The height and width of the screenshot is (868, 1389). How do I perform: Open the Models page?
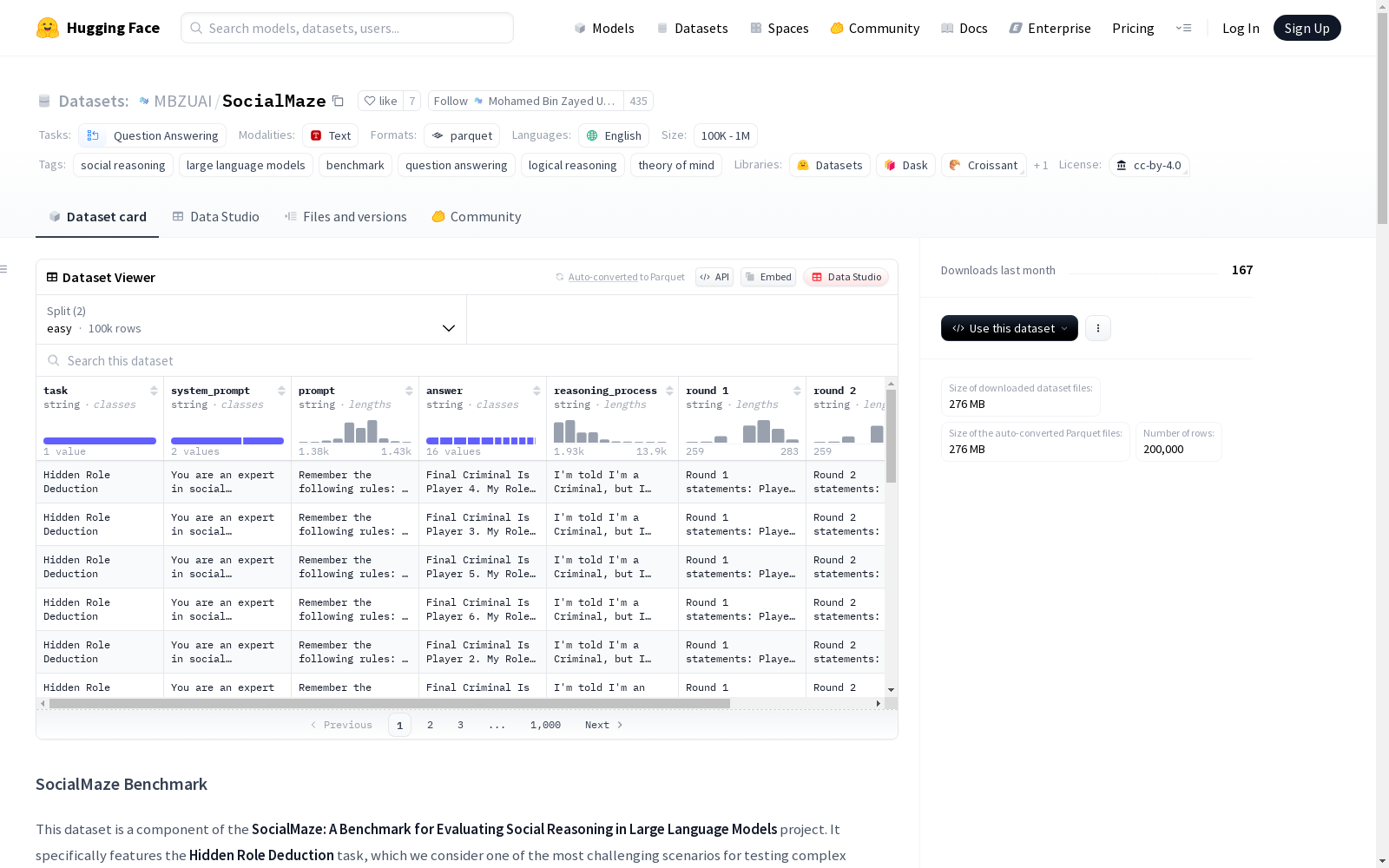pyautogui.click(x=604, y=28)
